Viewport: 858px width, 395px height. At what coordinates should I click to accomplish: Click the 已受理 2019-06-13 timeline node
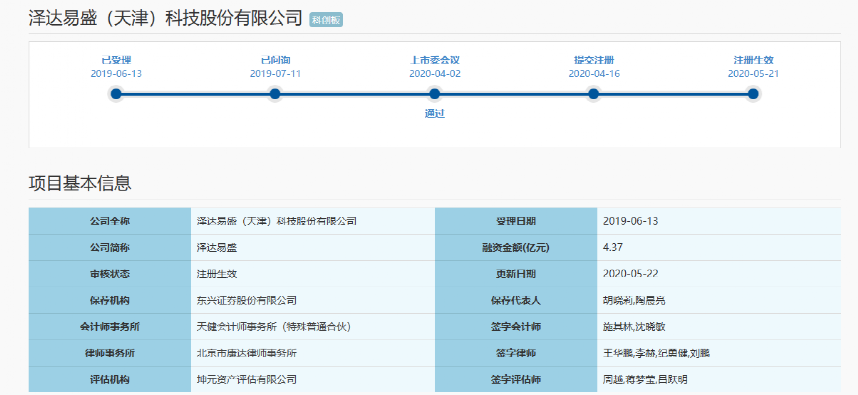coord(116,94)
